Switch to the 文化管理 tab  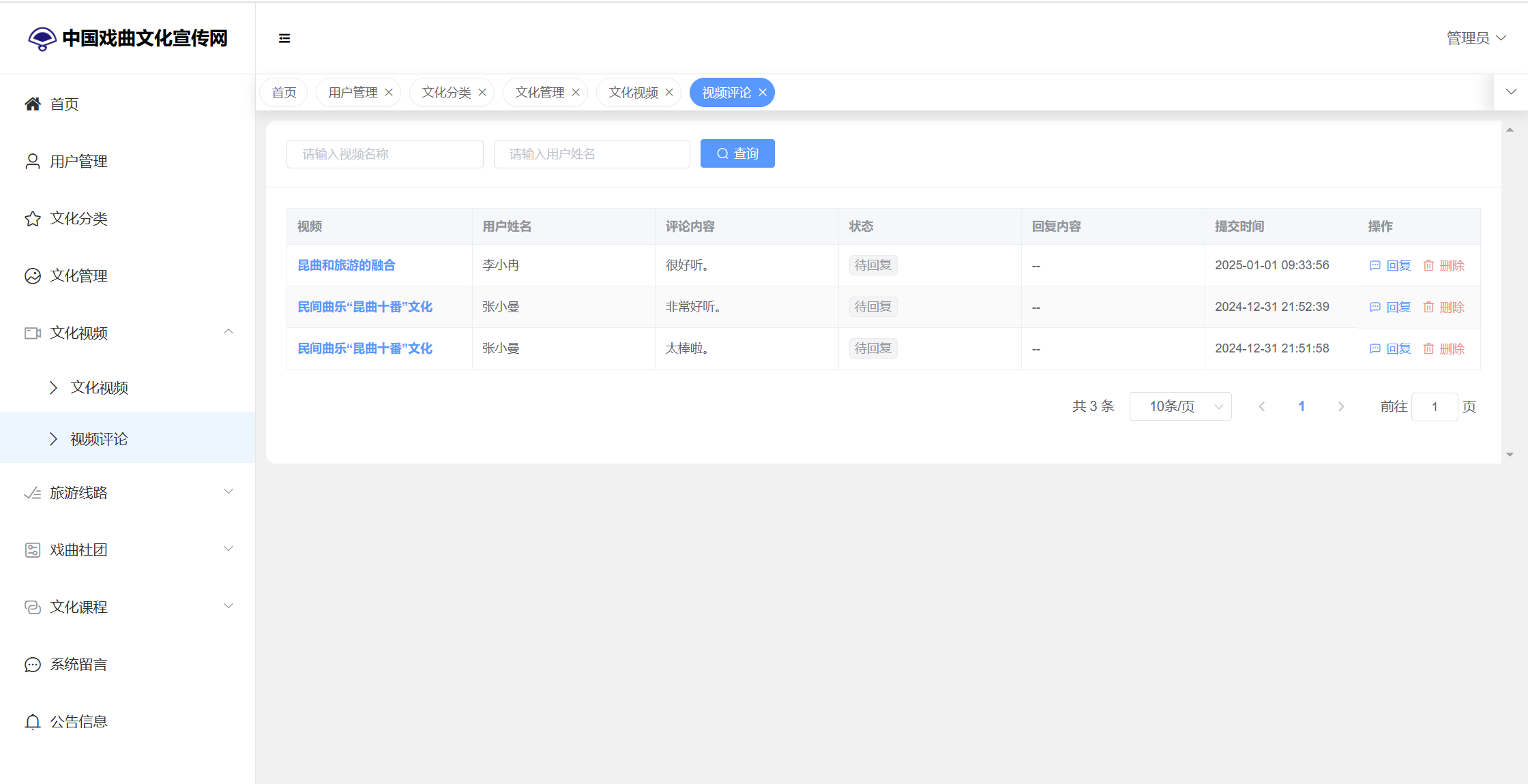540,93
